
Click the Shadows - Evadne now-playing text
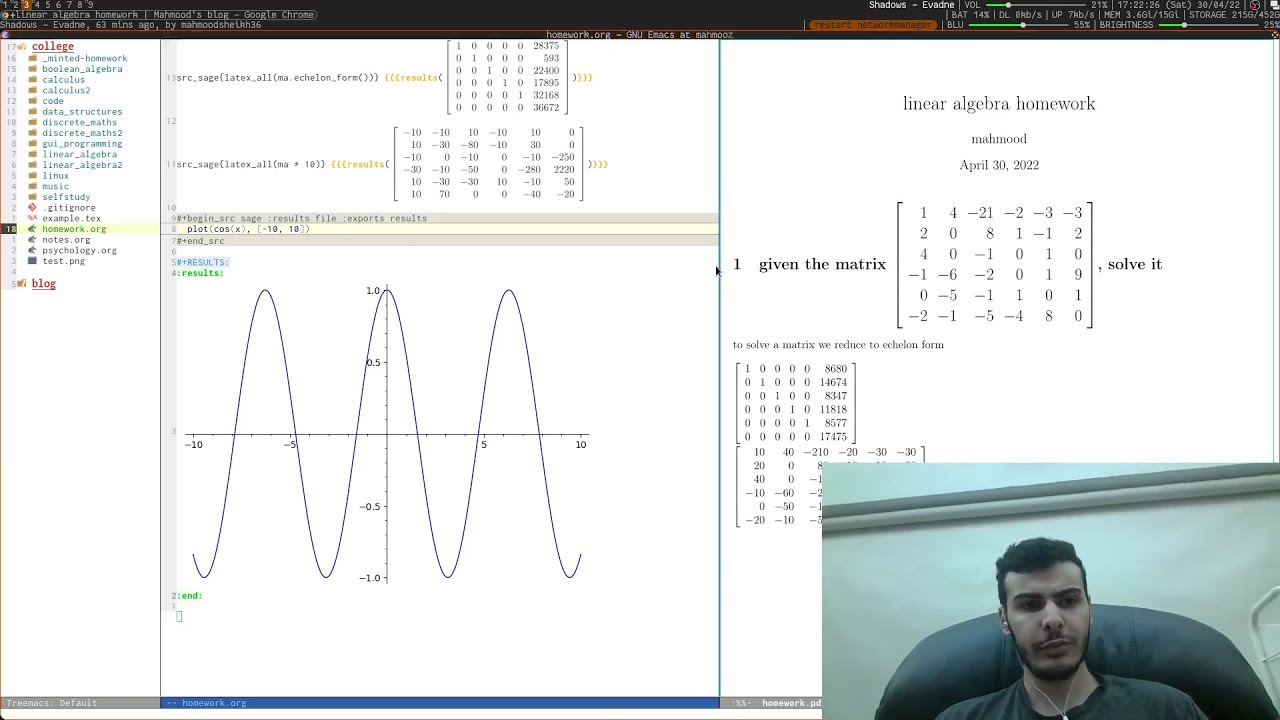tap(911, 5)
